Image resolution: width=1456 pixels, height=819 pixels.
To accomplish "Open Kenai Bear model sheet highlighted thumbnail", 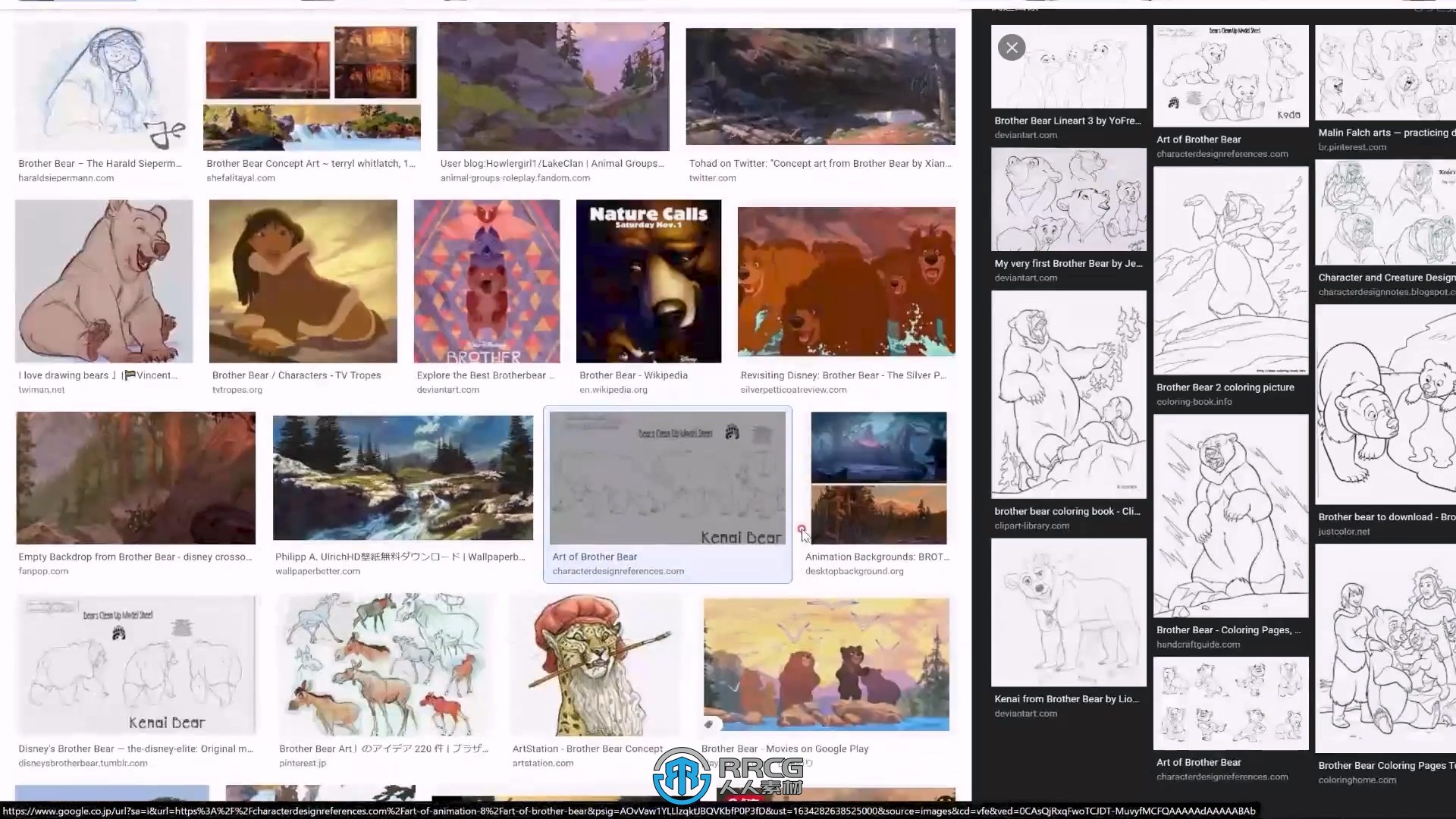I will (x=667, y=478).
